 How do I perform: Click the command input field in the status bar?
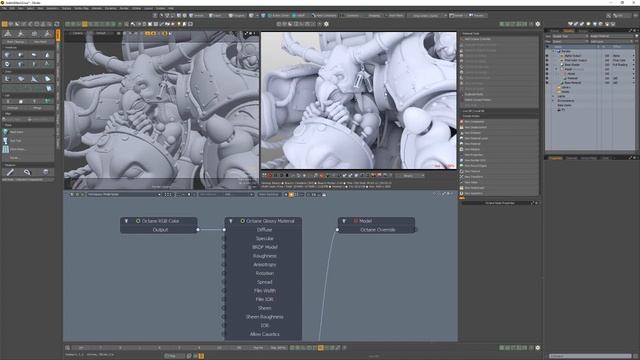point(590,356)
